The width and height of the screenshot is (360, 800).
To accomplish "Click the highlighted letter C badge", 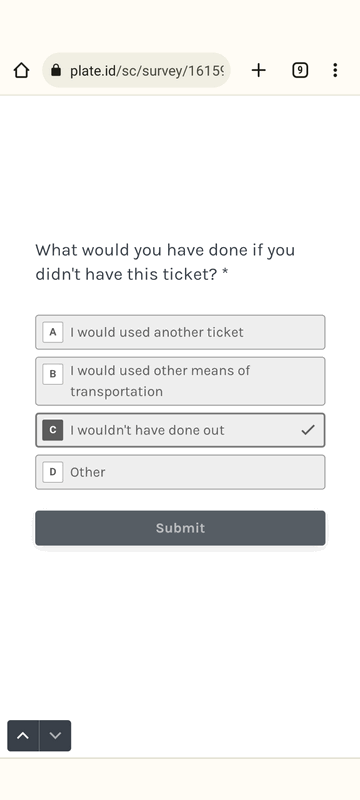I will (53, 430).
